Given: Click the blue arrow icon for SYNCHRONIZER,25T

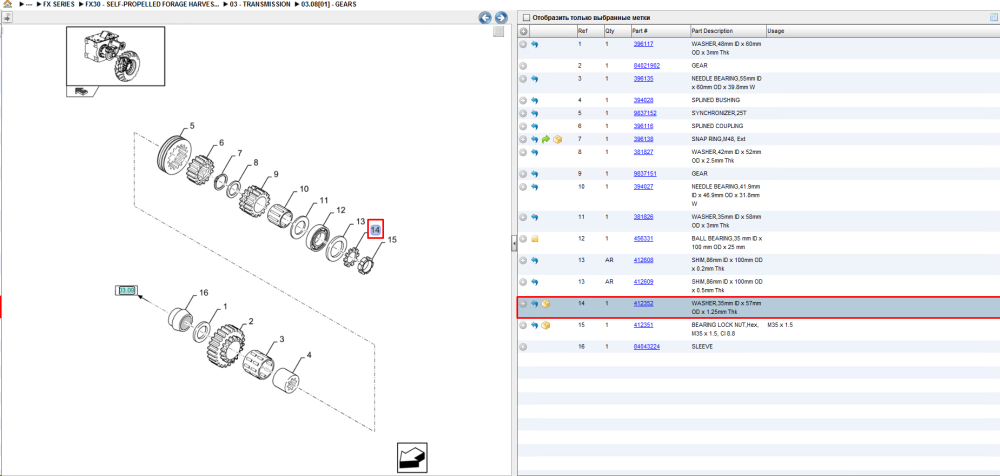Looking at the screenshot, I should point(535,113).
